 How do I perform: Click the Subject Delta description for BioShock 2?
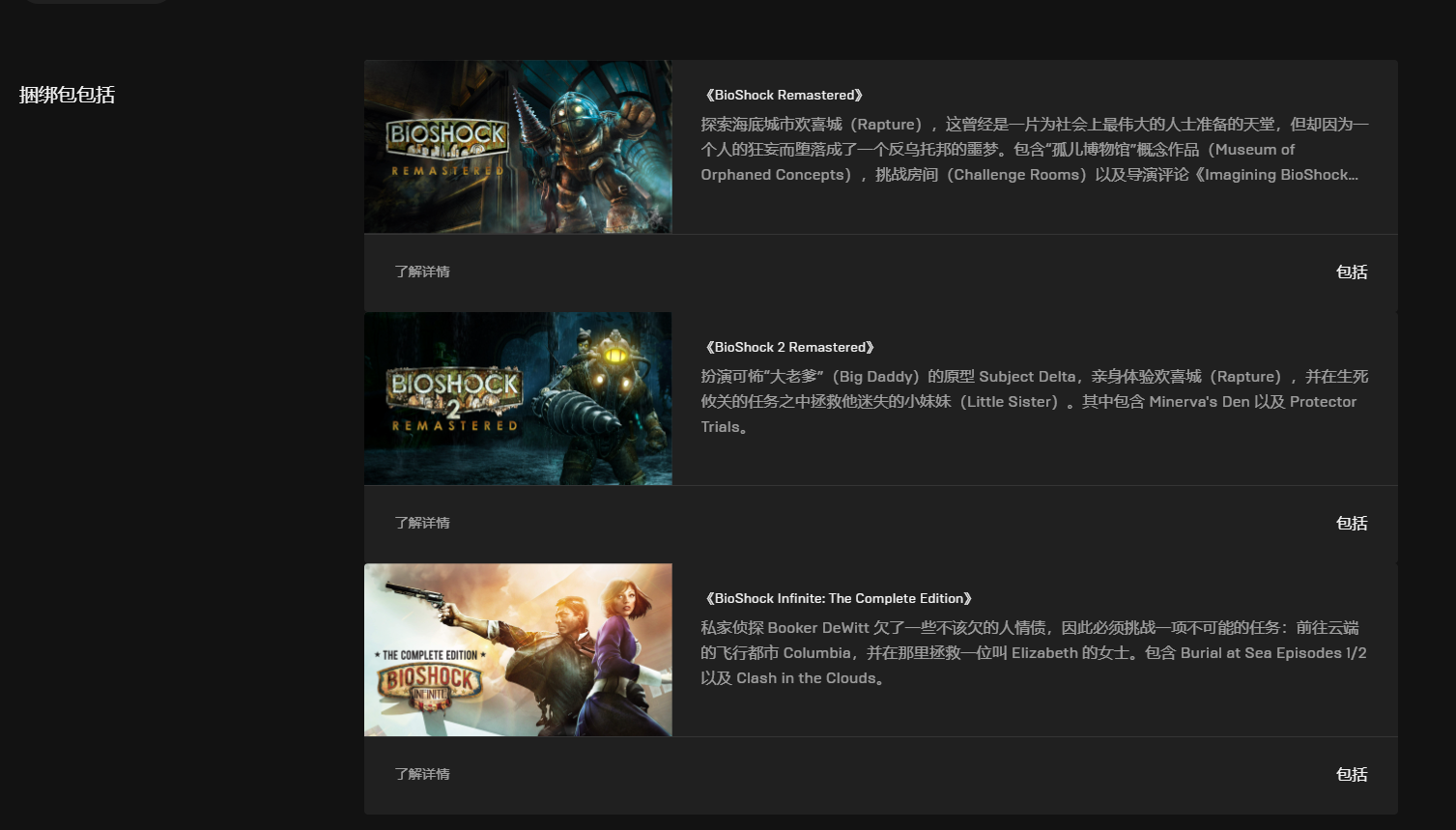(x=1032, y=401)
